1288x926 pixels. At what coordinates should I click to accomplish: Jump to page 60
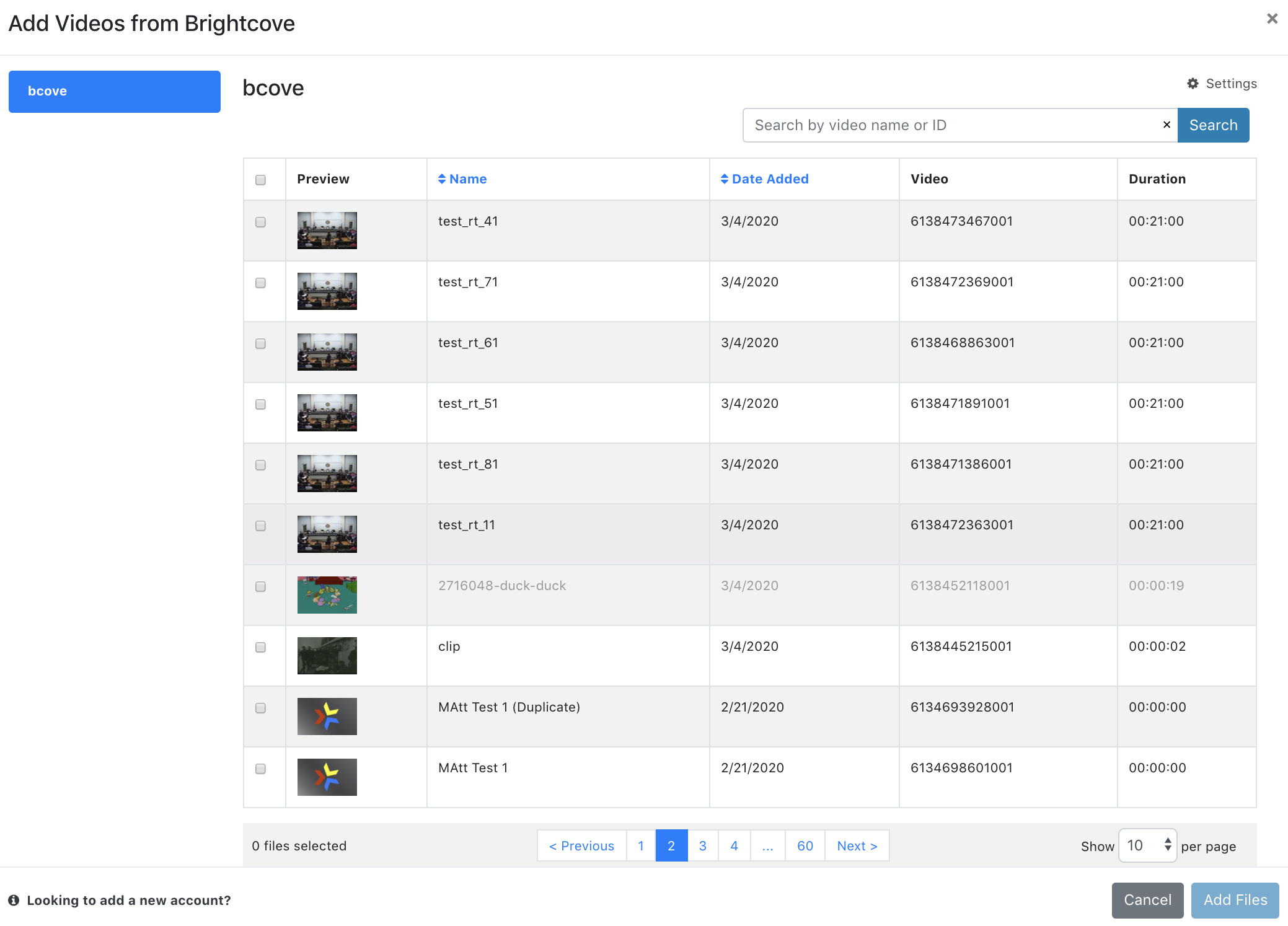point(805,845)
